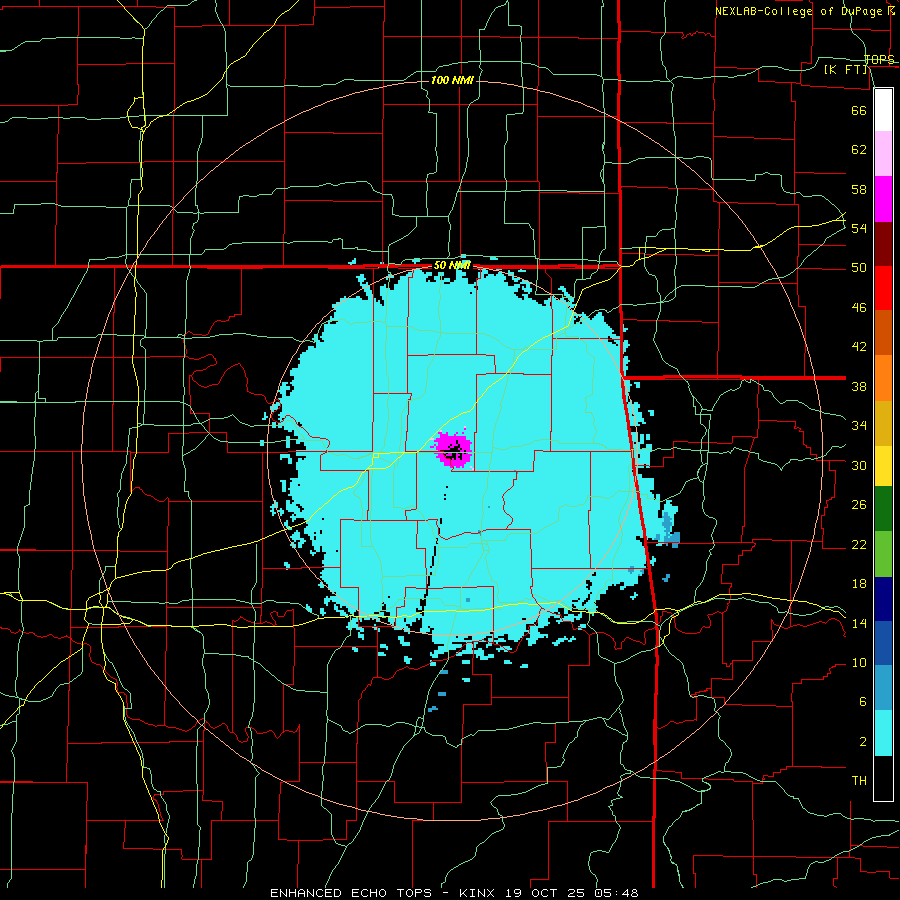Click the legend value '30'
The width and height of the screenshot is (900, 900).
pos(859,465)
